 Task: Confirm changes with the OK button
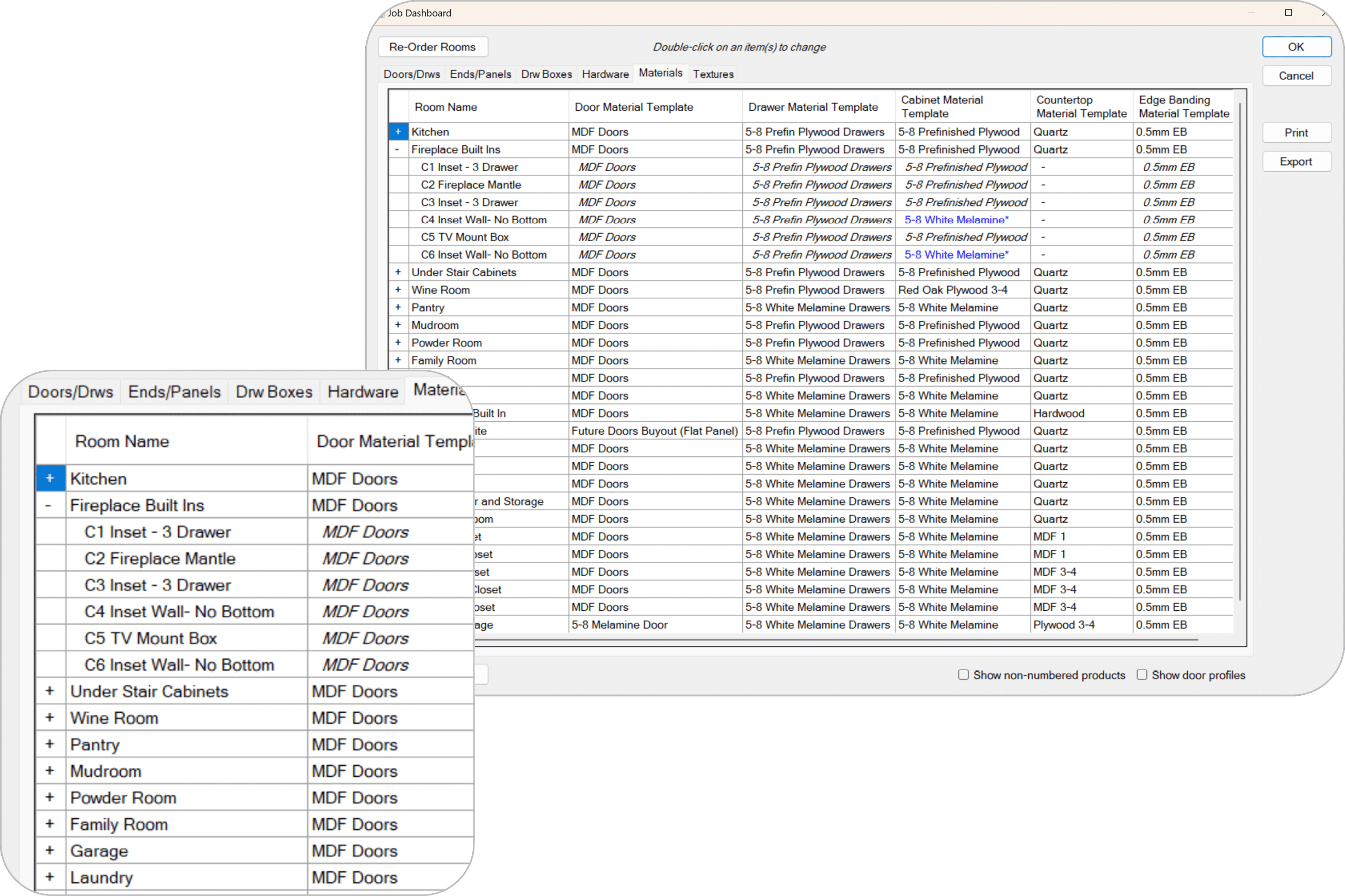tap(1297, 47)
